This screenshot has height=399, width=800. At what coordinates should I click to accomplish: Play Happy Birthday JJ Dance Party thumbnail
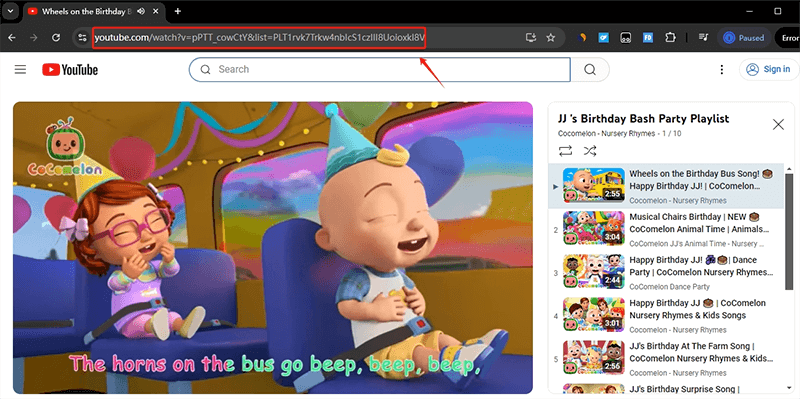594,271
